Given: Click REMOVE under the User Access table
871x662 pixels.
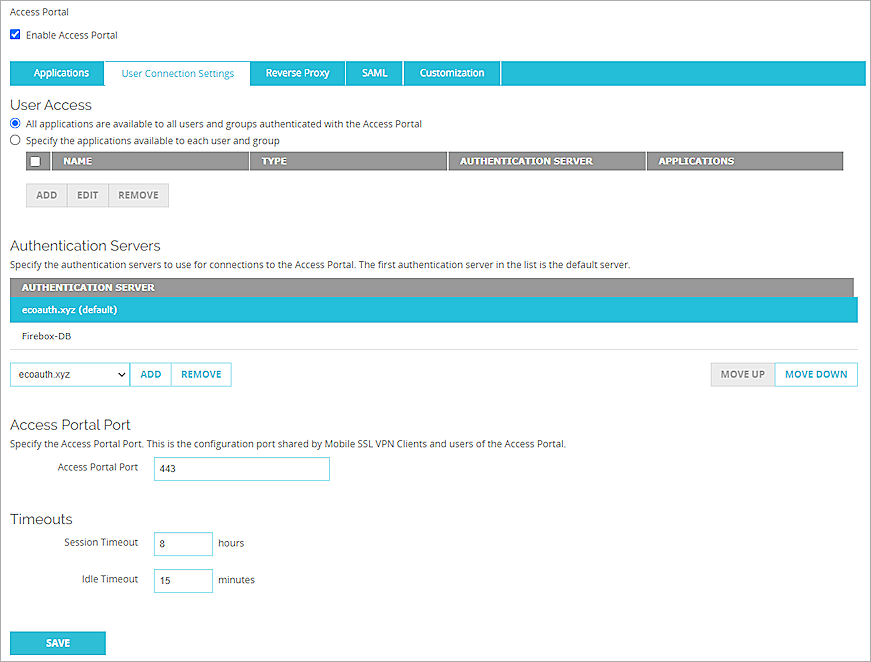Looking at the screenshot, I should [x=138, y=195].
